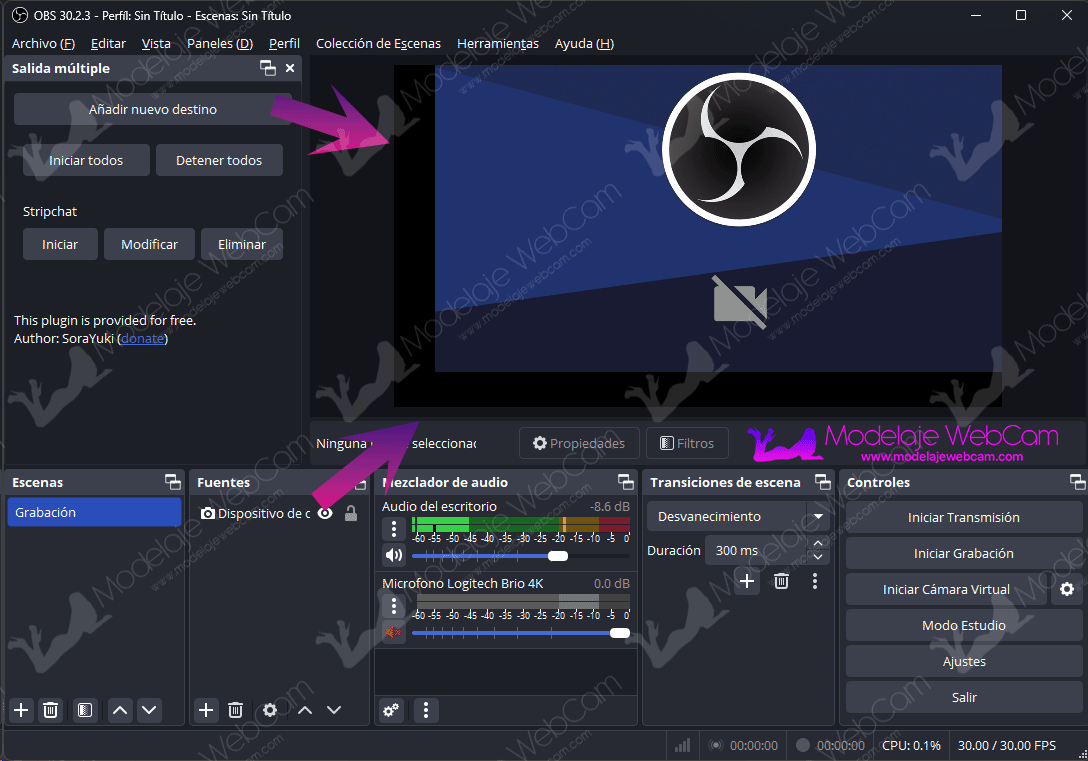Toggle lock on Dispositivo source
The height and width of the screenshot is (761, 1088).
click(351, 513)
